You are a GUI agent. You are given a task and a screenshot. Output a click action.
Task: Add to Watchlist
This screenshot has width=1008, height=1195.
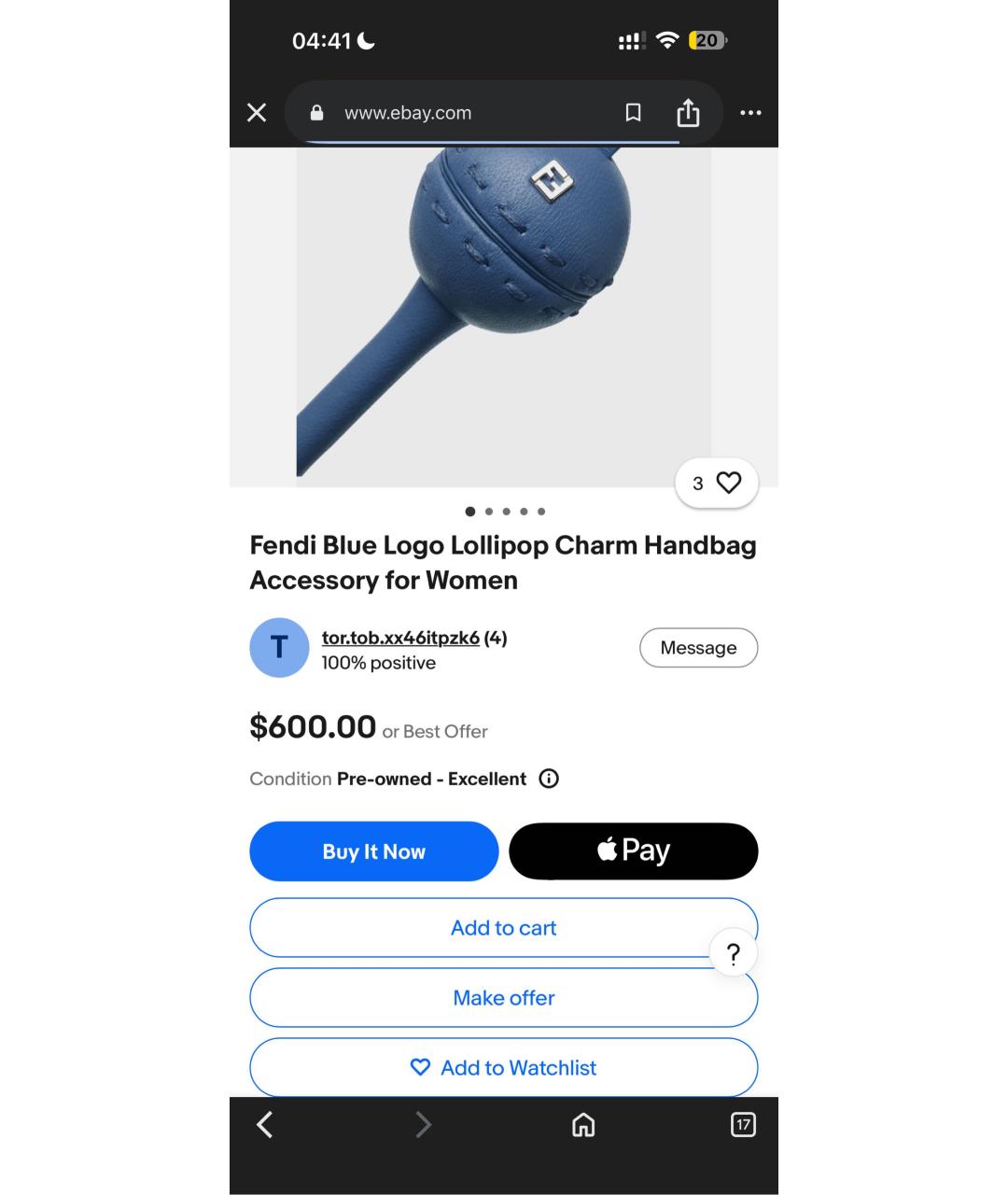point(503,1068)
